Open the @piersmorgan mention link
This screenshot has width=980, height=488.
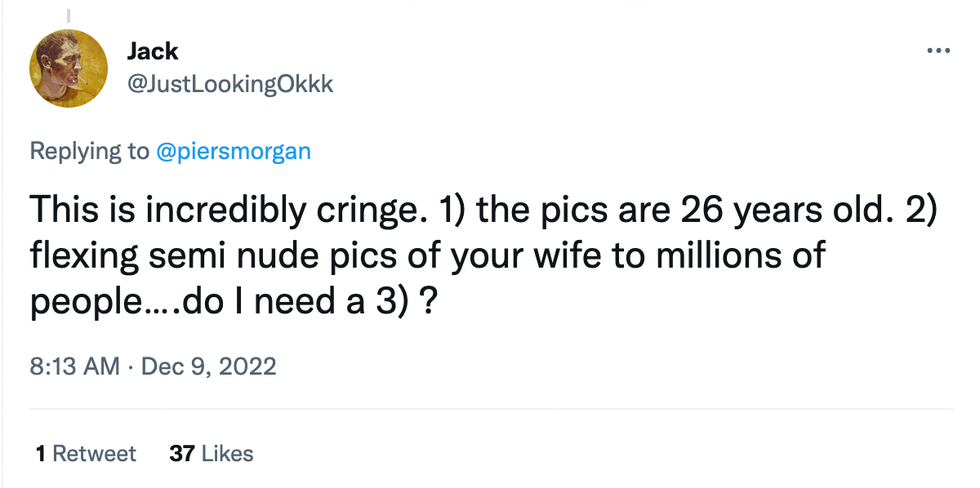(234, 151)
